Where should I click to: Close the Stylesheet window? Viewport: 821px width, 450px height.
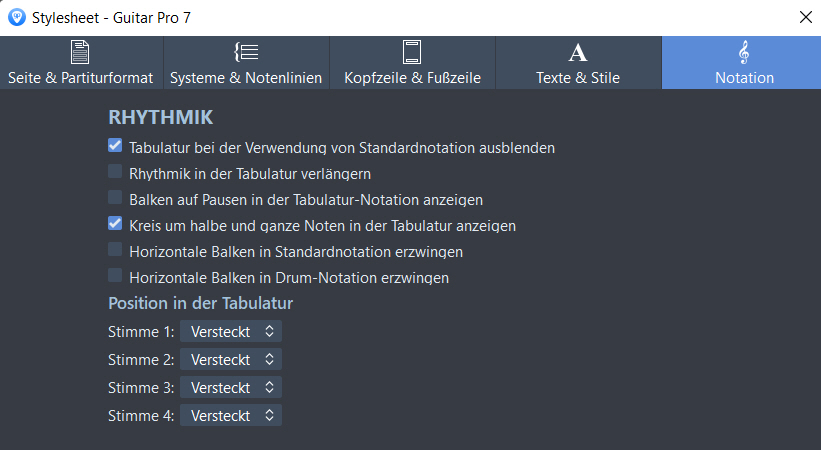[805, 16]
